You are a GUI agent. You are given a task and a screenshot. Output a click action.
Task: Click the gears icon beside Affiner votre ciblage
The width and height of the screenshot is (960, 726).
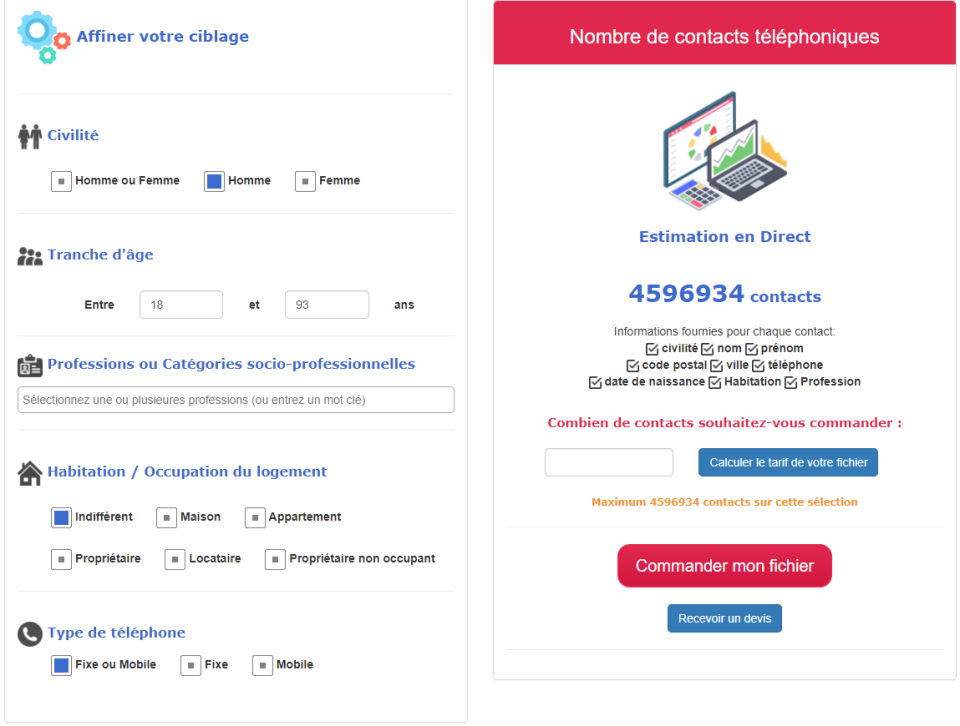click(x=43, y=37)
